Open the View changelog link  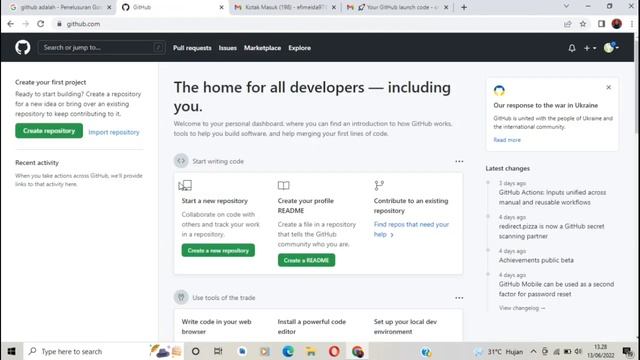[522, 308]
